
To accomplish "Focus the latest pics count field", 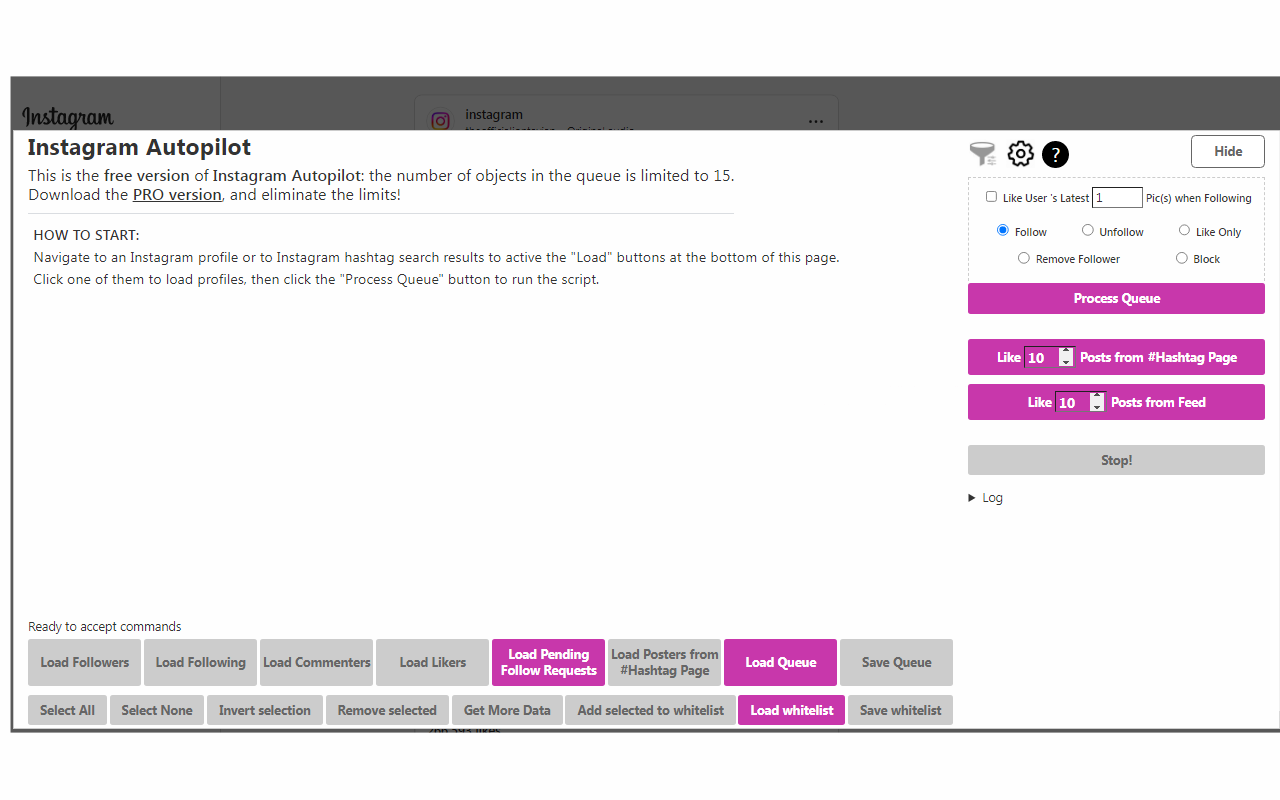I will pyautogui.click(x=1117, y=198).
